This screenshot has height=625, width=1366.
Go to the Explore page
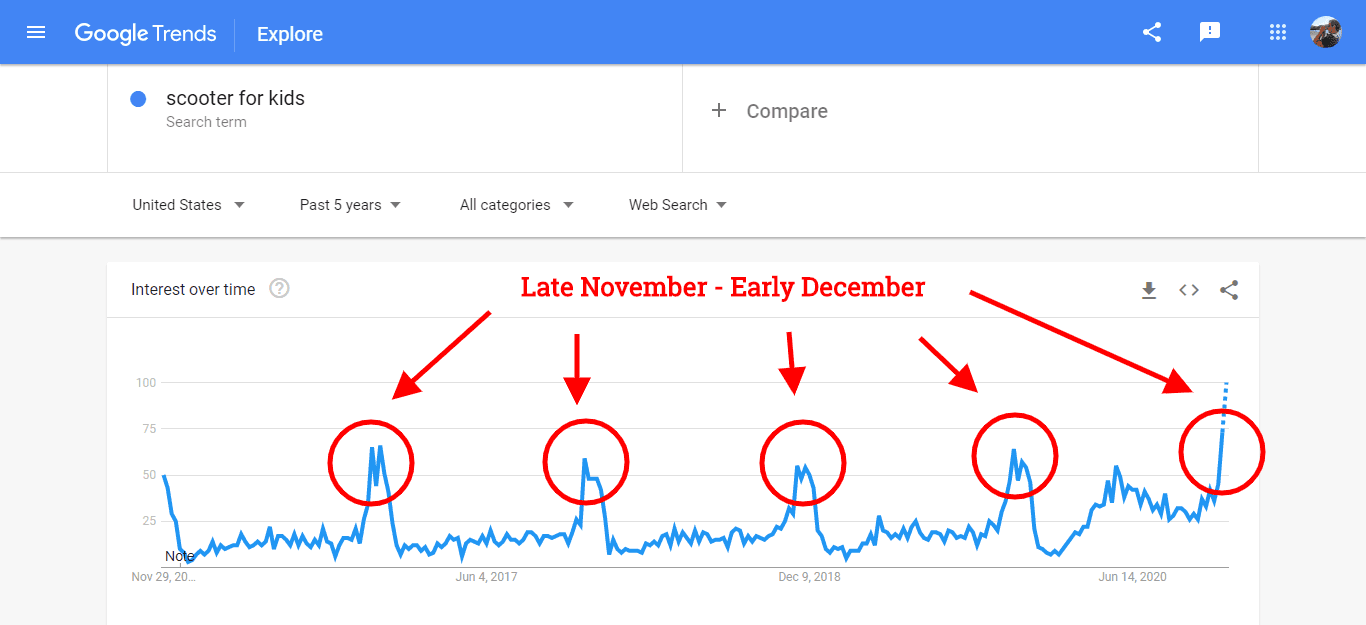click(290, 34)
